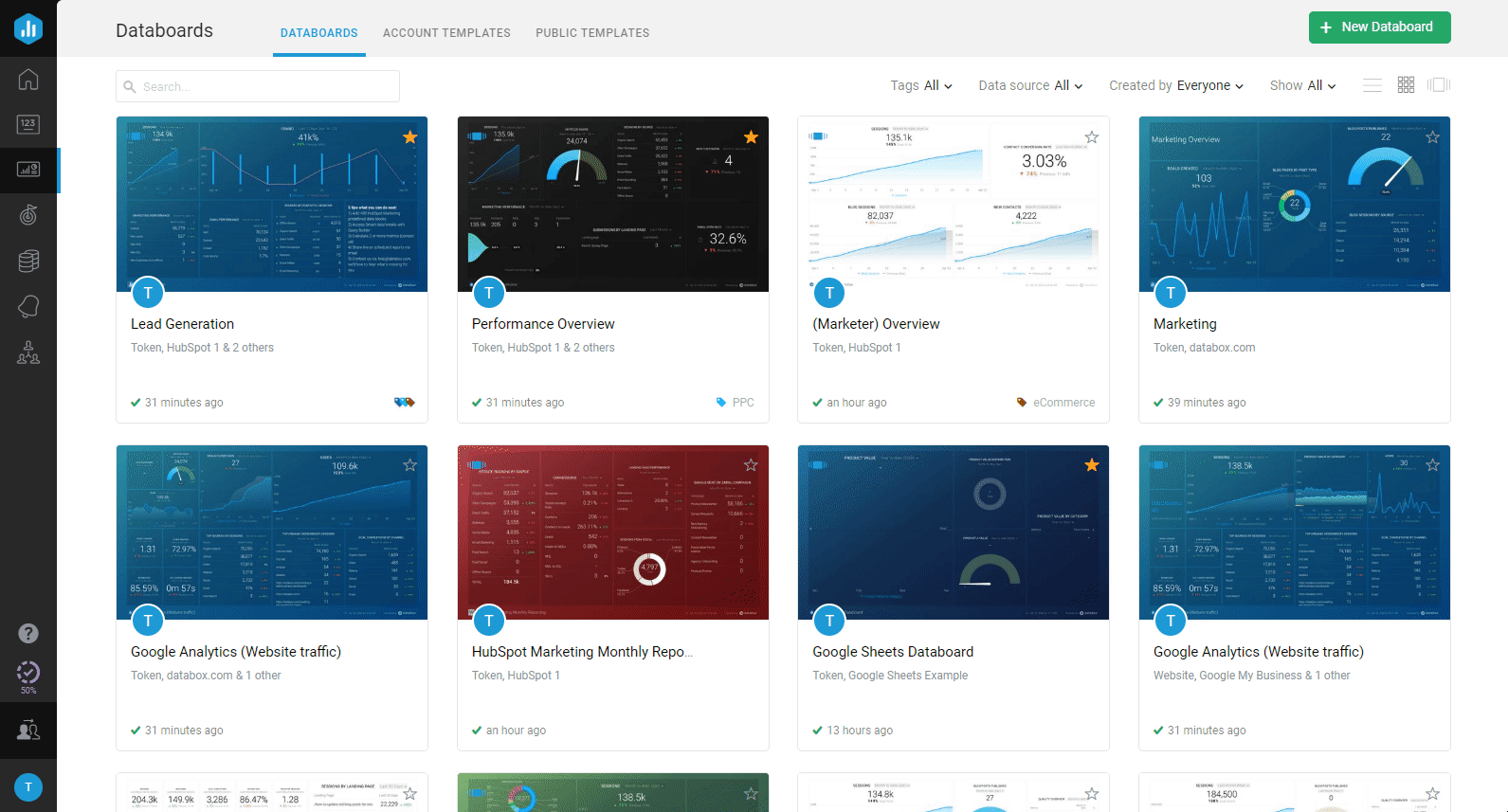The width and height of the screenshot is (1508, 812).
Task: Switch to Public Templates tab
Action: click(592, 33)
